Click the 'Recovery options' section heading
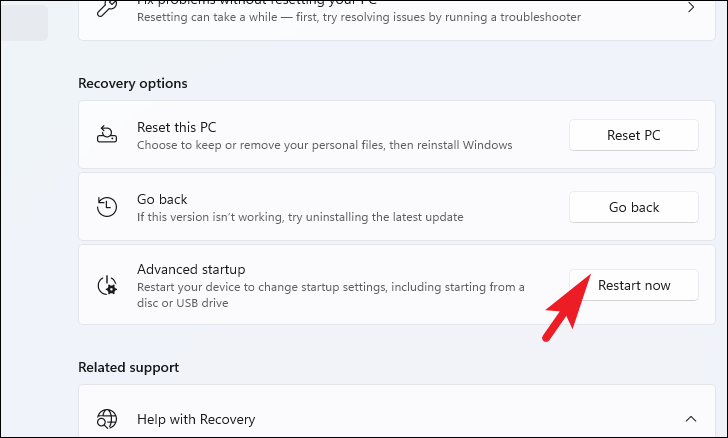This screenshot has width=728, height=438. tap(133, 83)
